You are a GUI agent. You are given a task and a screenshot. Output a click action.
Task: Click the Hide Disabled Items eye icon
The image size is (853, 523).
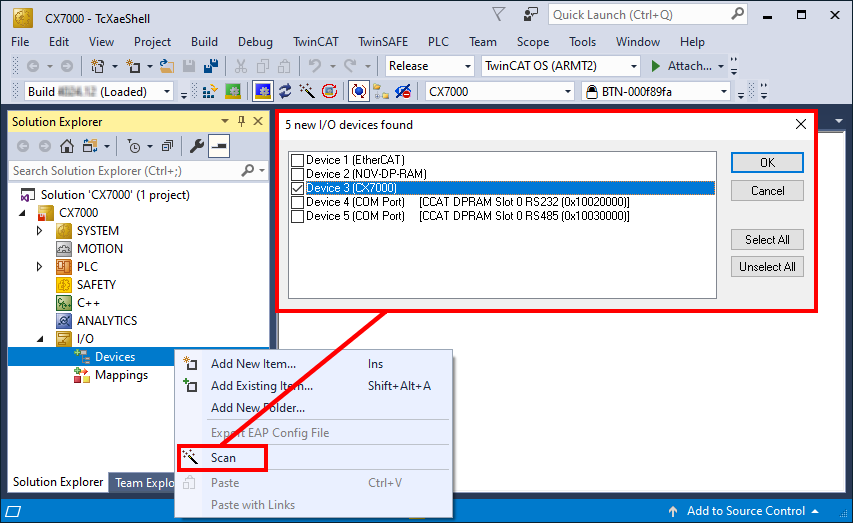click(403, 91)
